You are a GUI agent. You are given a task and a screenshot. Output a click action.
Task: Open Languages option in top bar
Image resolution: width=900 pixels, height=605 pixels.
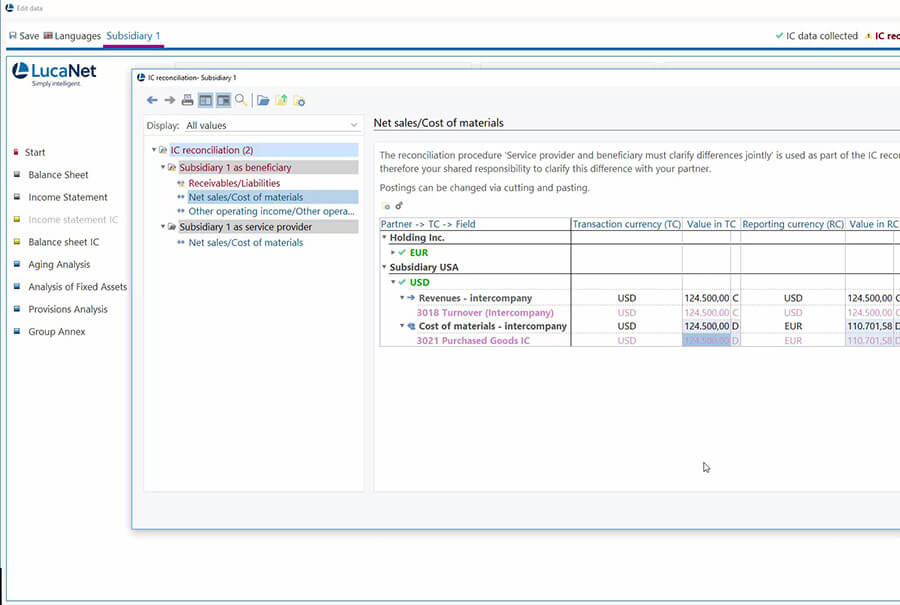72,36
